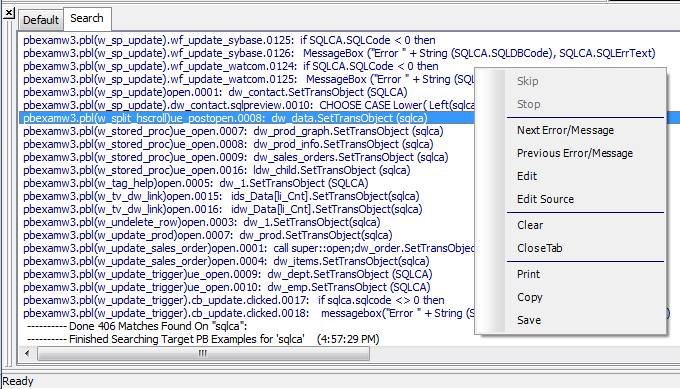The height and width of the screenshot is (389, 680).
Task: Select Previous Error/Message from context menu
Action: (575, 153)
